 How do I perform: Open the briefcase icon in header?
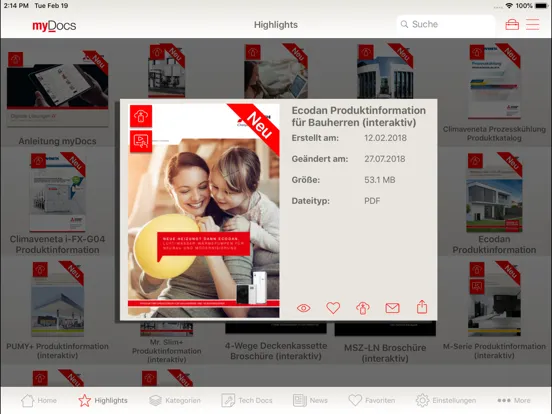click(512, 25)
